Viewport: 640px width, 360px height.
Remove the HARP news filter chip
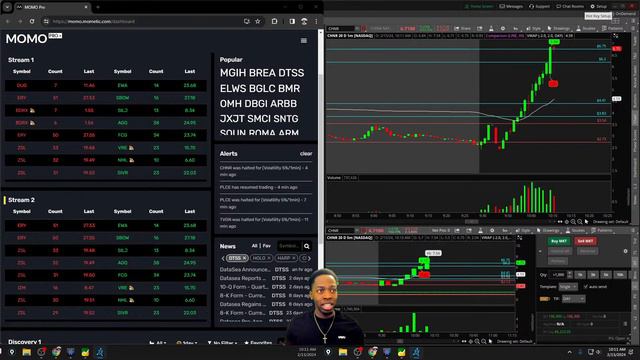tap(293, 258)
